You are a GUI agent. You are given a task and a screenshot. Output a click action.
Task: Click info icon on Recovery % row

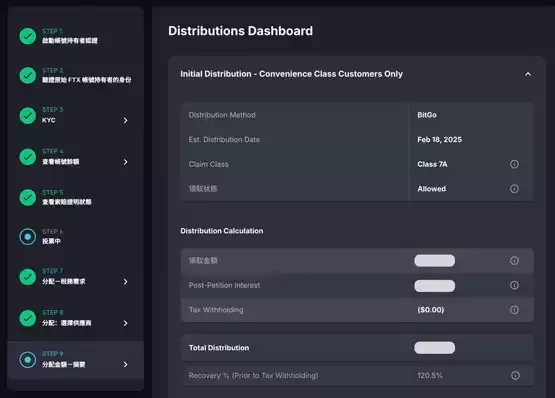pyautogui.click(x=515, y=375)
